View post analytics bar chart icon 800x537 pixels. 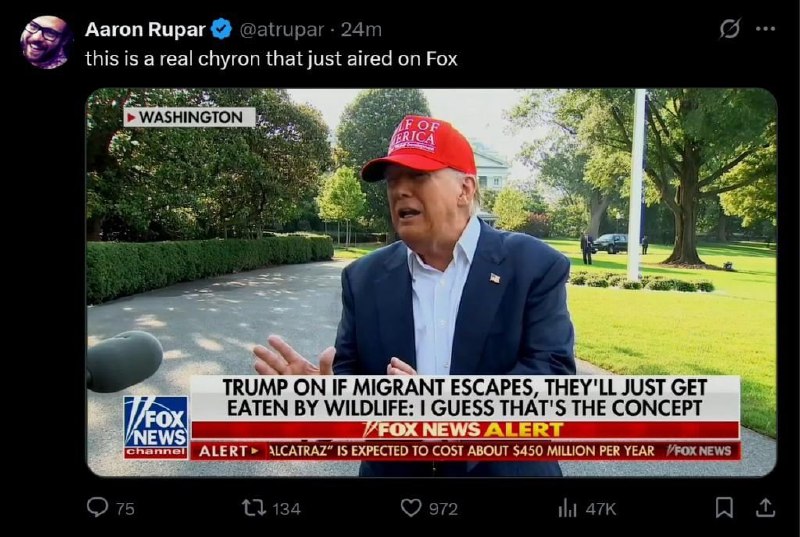pos(567,508)
